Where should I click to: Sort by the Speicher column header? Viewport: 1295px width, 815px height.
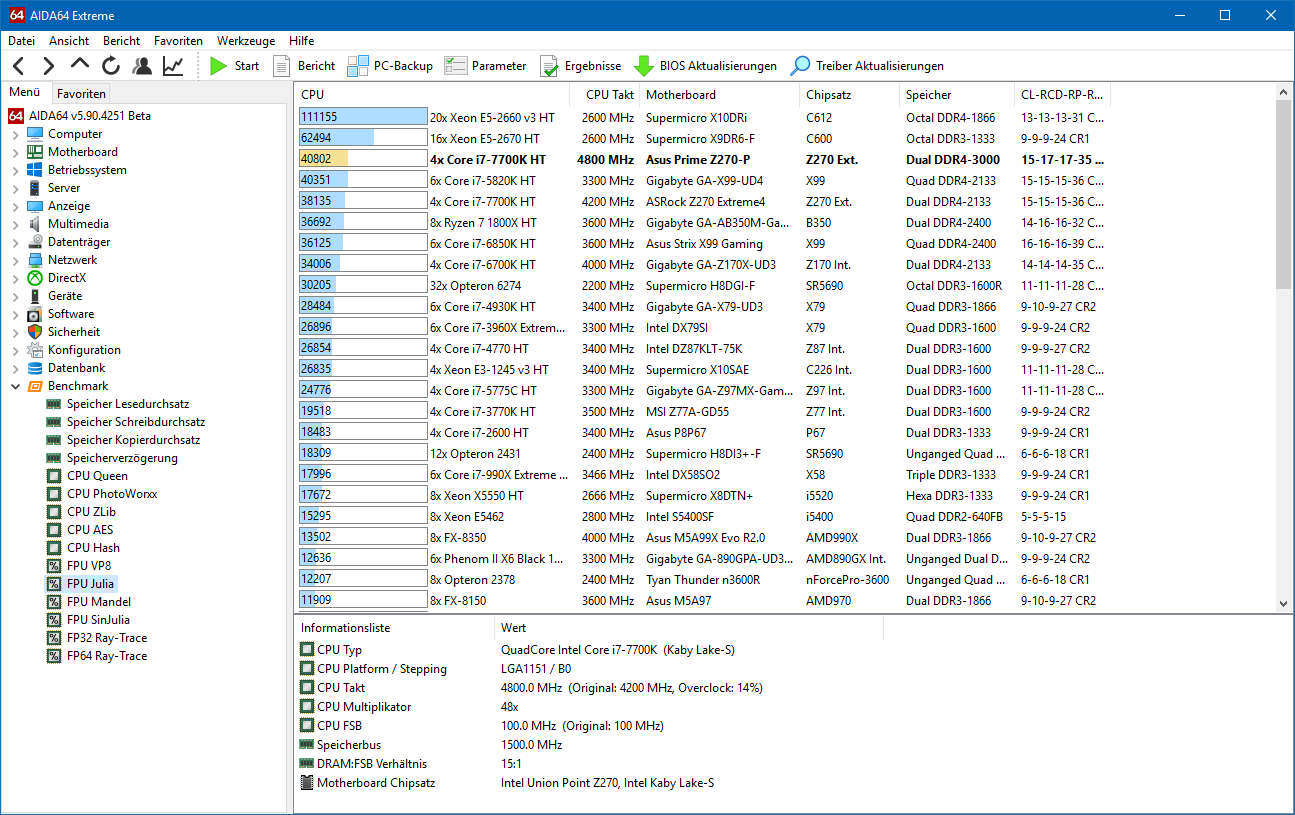point(957,95)
